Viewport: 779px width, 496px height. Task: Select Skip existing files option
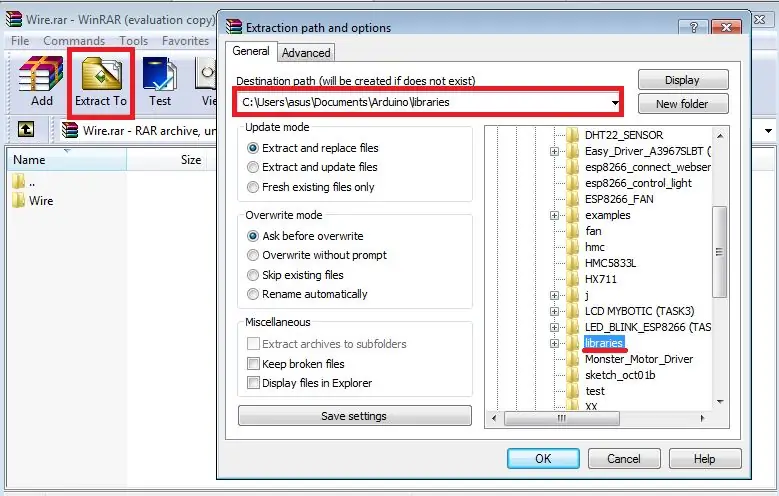[295, 275]
